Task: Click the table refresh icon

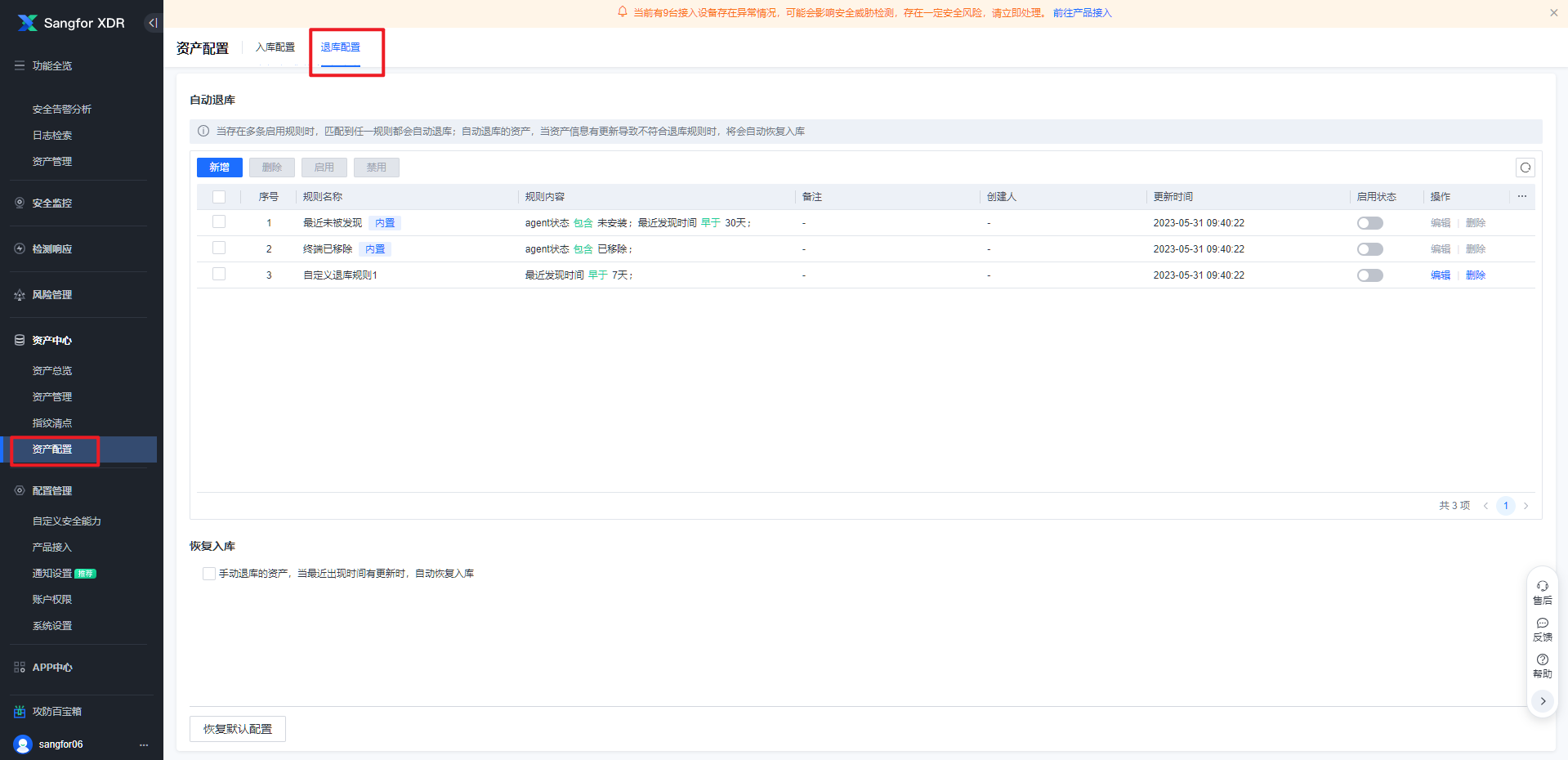Action: (1525, 168)
